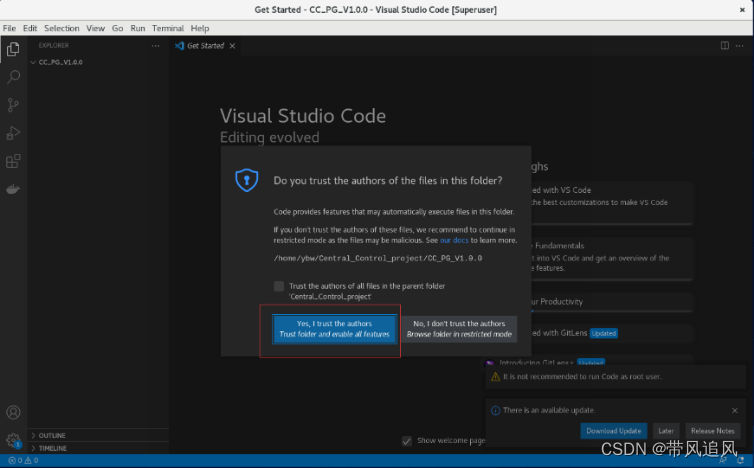
Task: Open the File menu
Action: click(9, 28)
